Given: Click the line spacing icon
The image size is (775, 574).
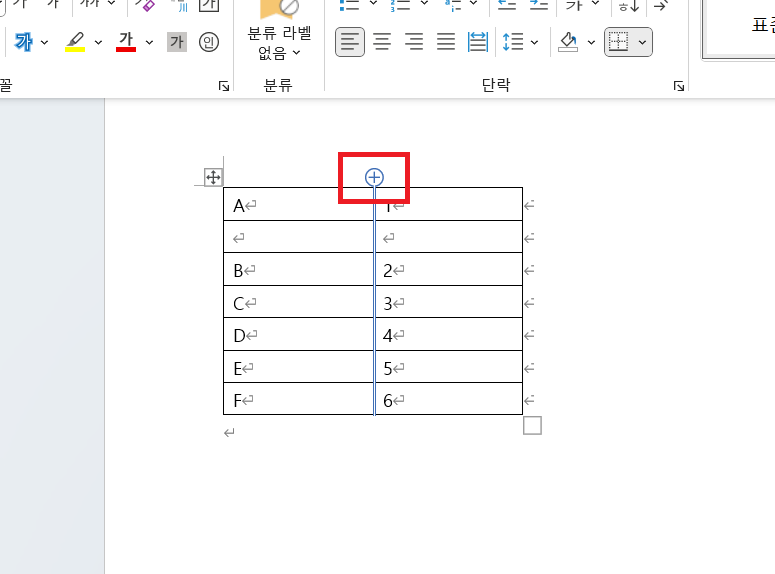Looking at the screenshot, I should (x=513, y=42).
